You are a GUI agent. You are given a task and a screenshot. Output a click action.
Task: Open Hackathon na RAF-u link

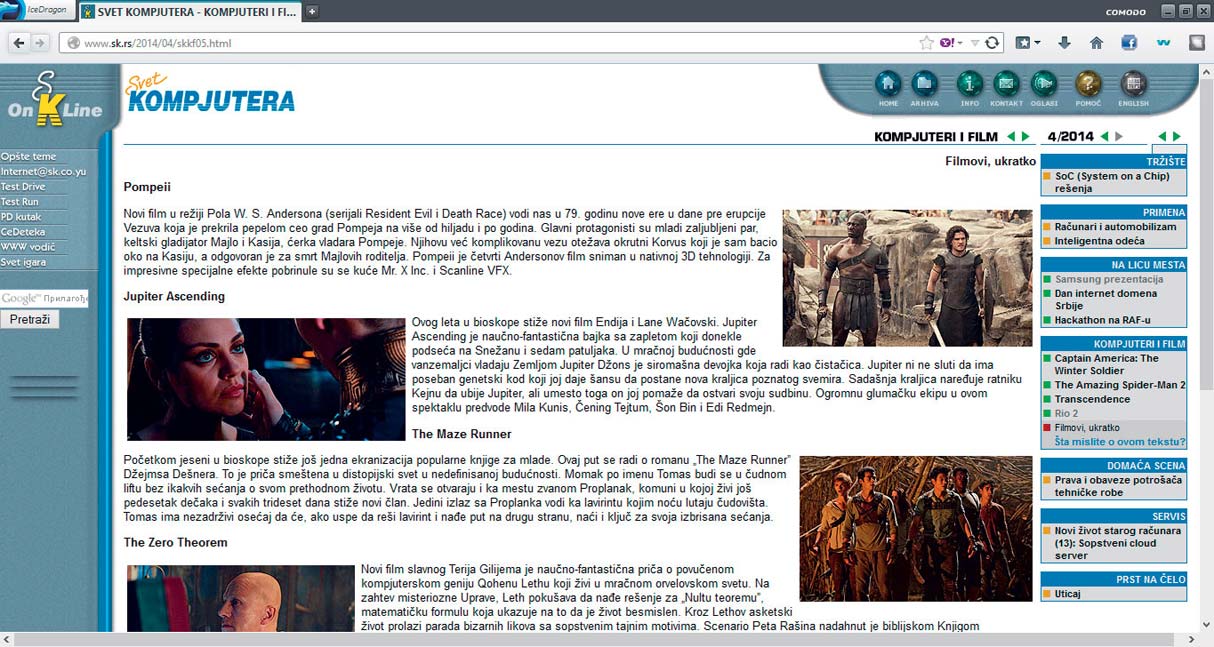[1103, 321]
